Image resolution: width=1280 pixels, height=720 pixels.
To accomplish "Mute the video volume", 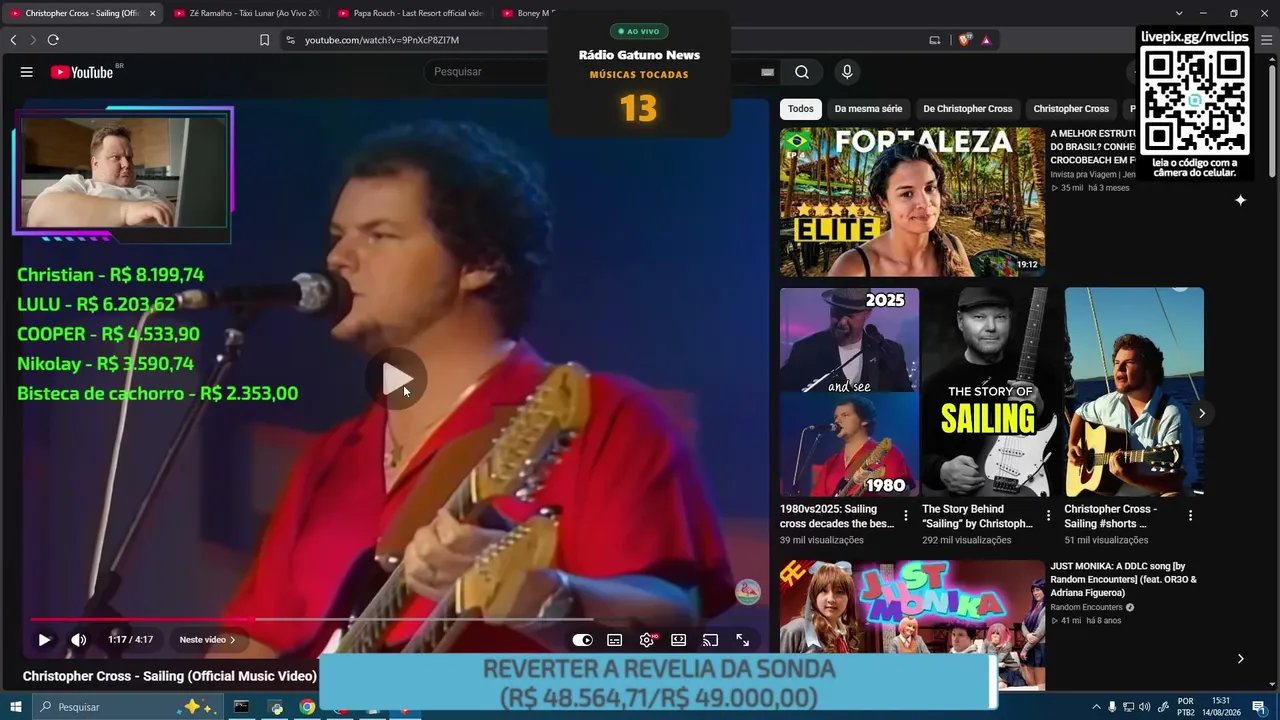I will pos(78,640).
